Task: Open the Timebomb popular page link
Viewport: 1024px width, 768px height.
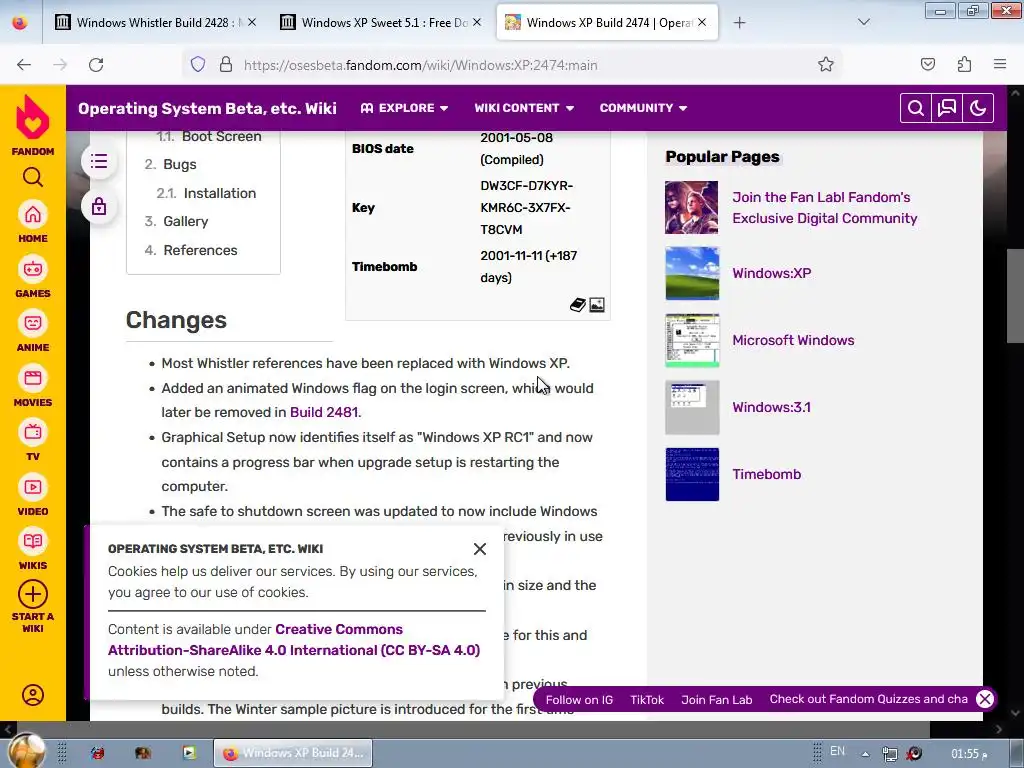Action: tap(766, 474)
